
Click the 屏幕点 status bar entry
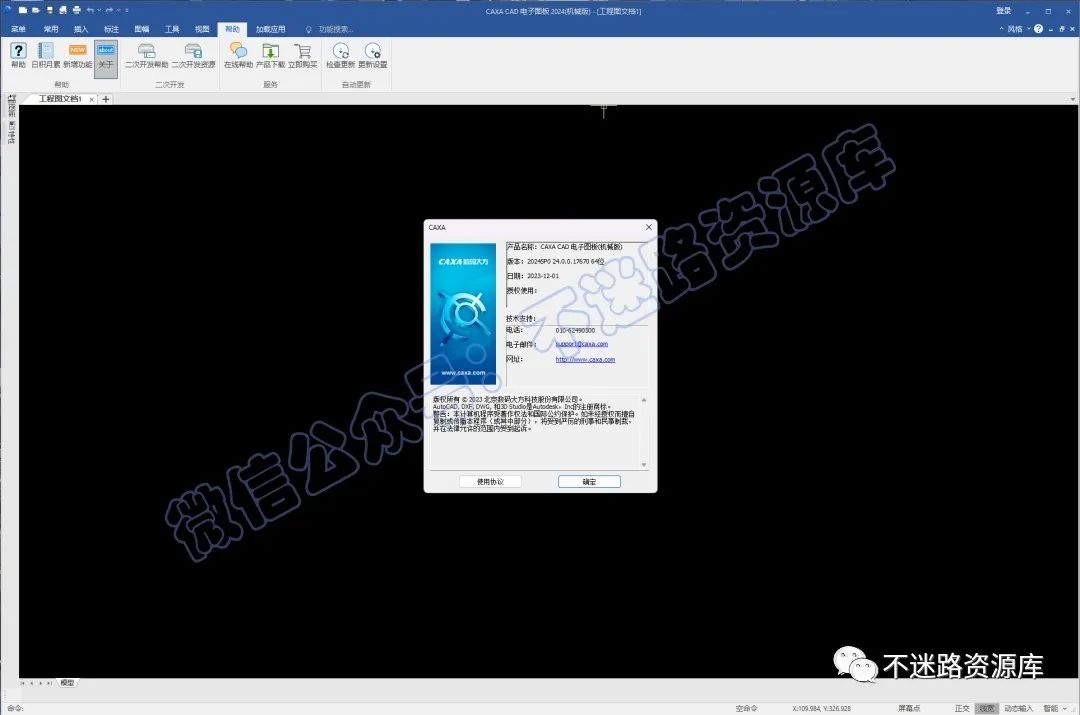(908, 708)
